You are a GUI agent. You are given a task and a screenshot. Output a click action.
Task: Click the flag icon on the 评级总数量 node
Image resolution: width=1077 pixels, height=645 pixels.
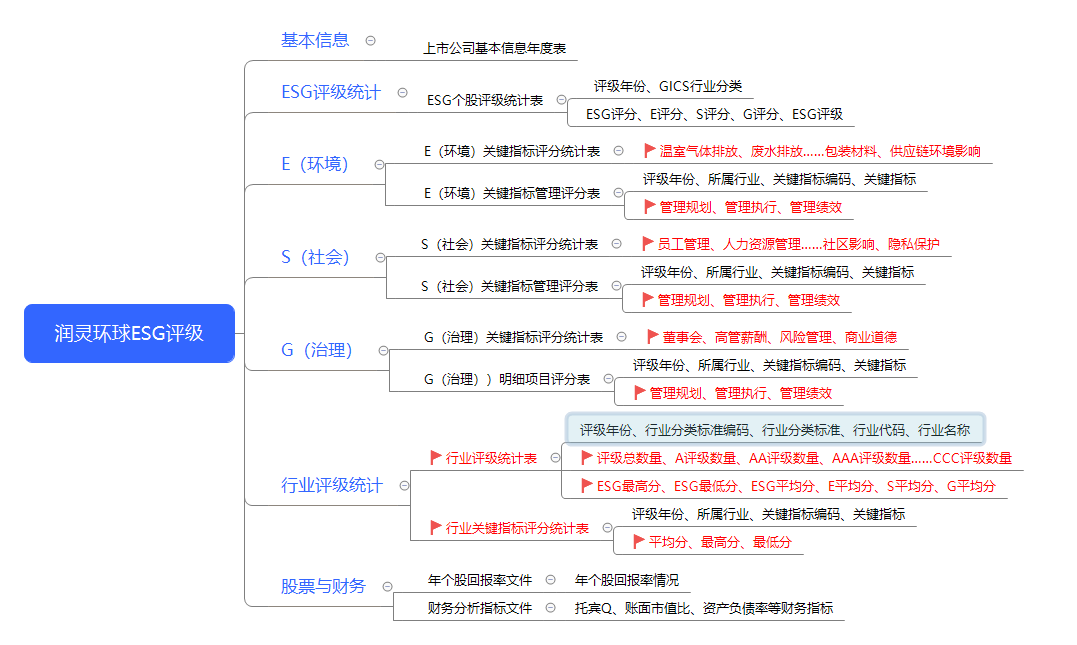coord(585,458)
